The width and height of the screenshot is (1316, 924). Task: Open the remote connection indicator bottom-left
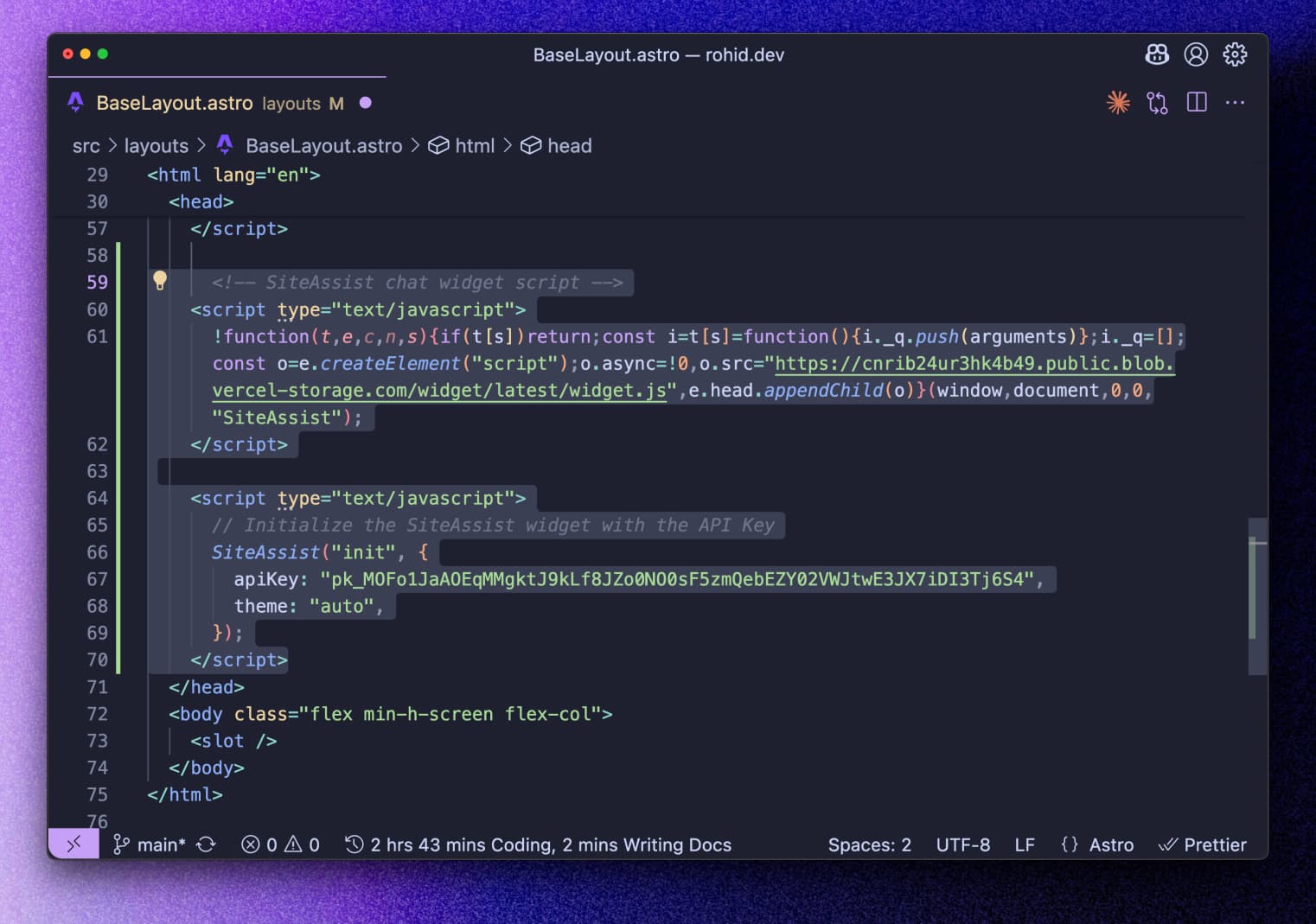point(73,844)
